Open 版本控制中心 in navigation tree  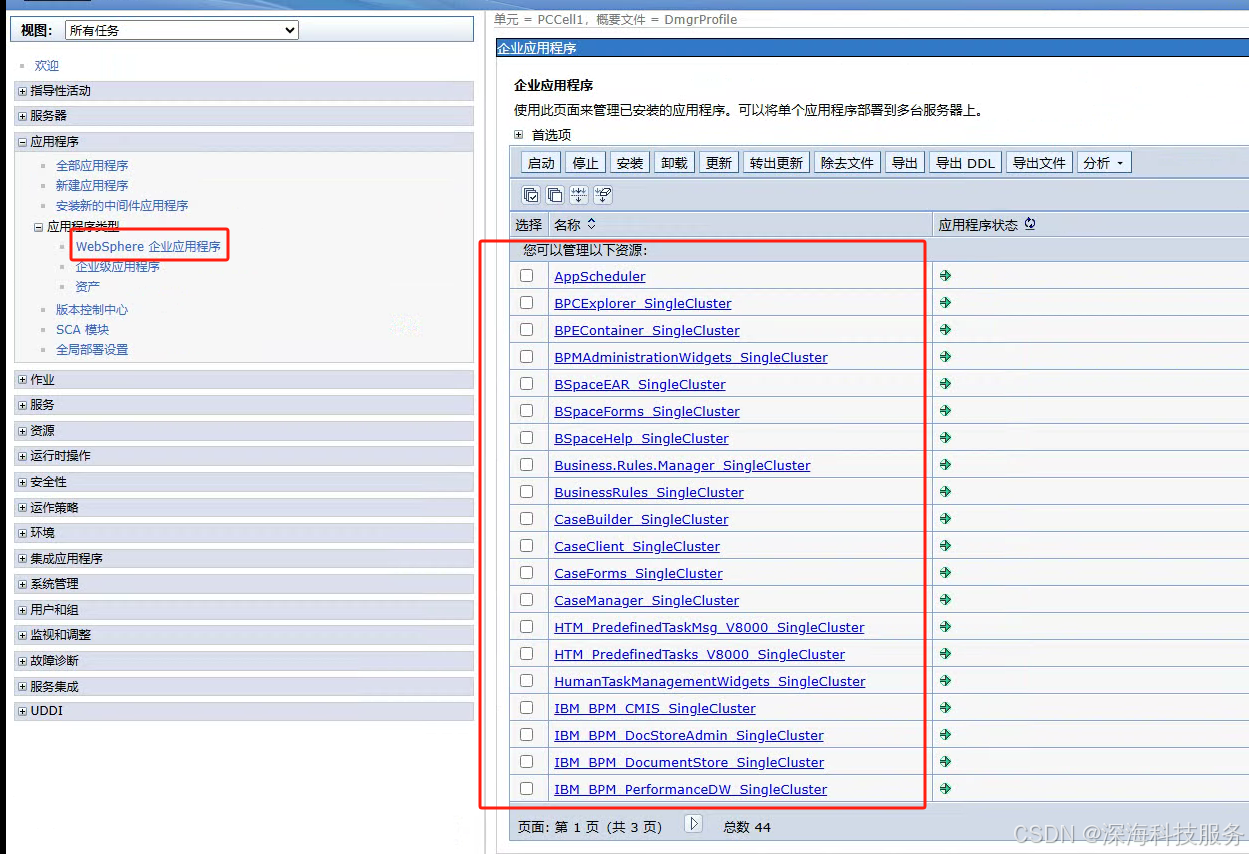(x=92, y=309)
